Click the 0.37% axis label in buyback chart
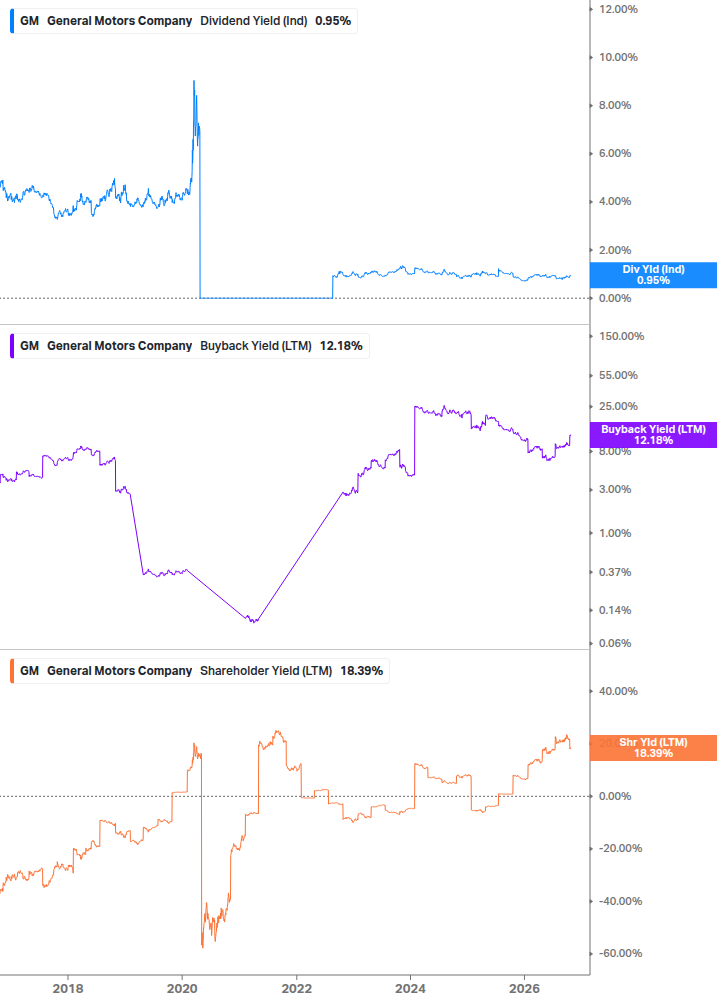 (x=615, y=572)
